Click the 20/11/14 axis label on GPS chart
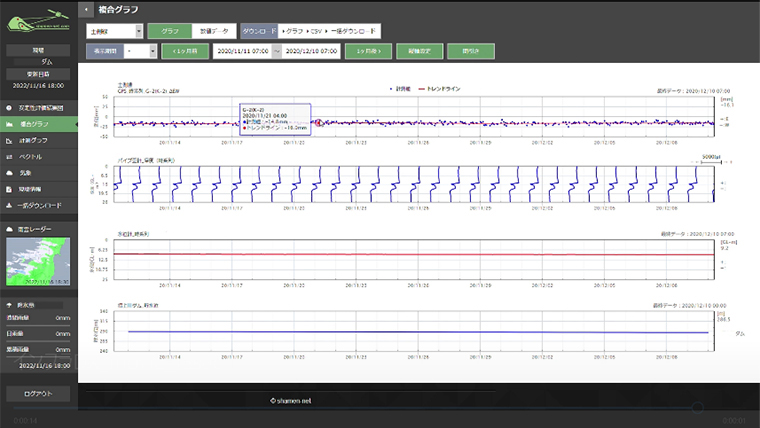 tap(170, 143)
